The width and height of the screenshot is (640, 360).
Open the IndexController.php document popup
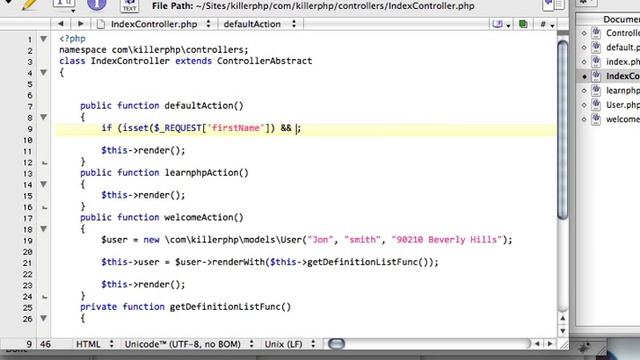[x=154, y=24]
